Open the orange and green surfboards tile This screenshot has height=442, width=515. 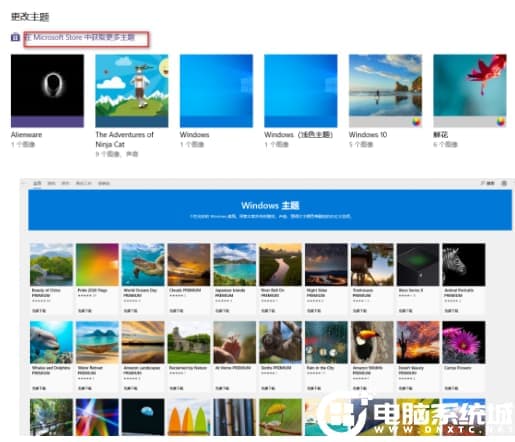tap(189, 417)
